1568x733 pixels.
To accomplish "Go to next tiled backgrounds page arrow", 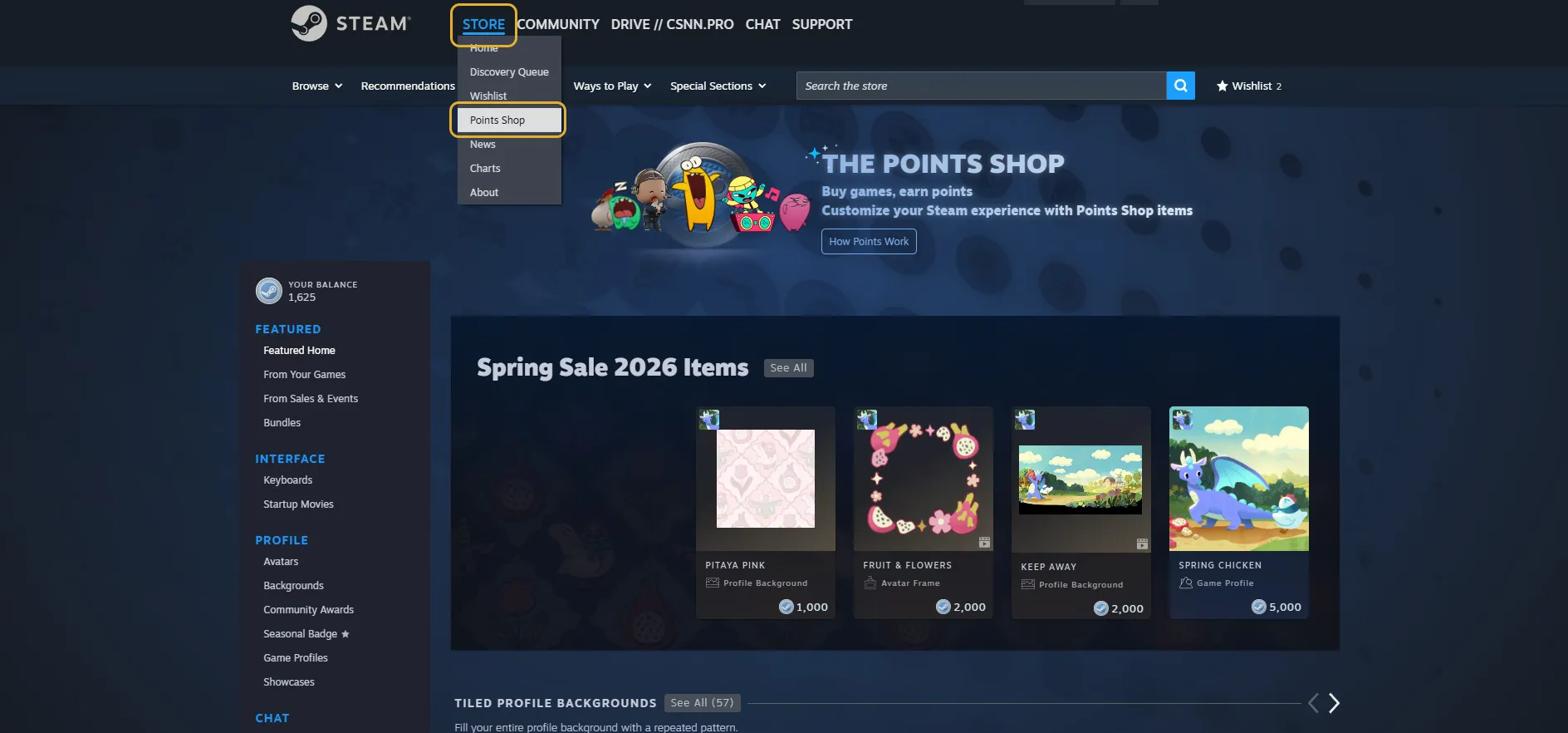I will (x=1333, y=703).
